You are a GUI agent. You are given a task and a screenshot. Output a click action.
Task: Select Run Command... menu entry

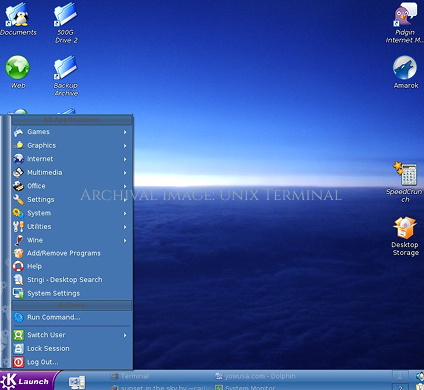(72, 317)
